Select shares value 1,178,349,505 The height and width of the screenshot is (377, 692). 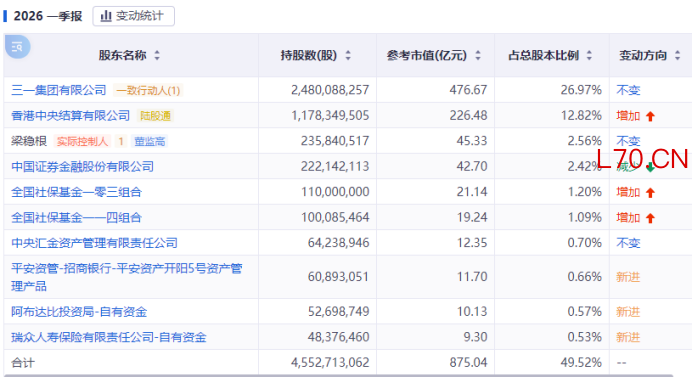click(x=330, y=116)
